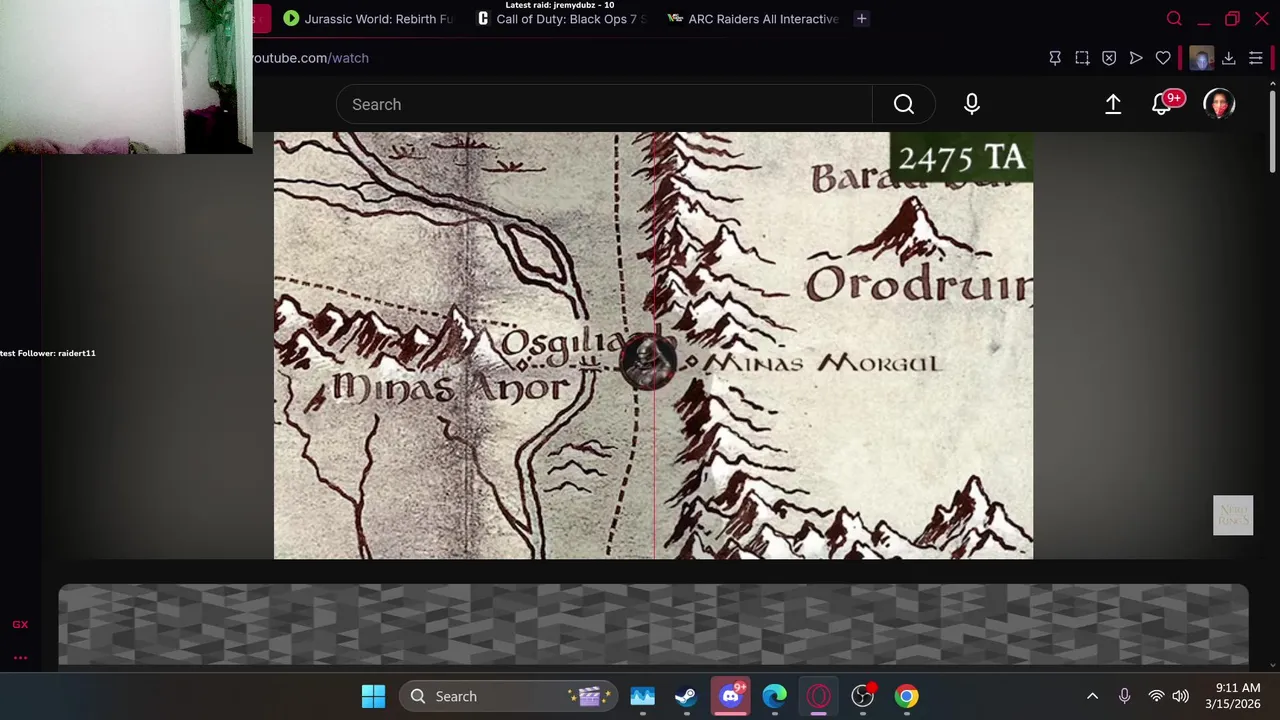Open OBS Studio from the taskbar
This screenshot has width=1280, height=720.
tap(863, 696)
